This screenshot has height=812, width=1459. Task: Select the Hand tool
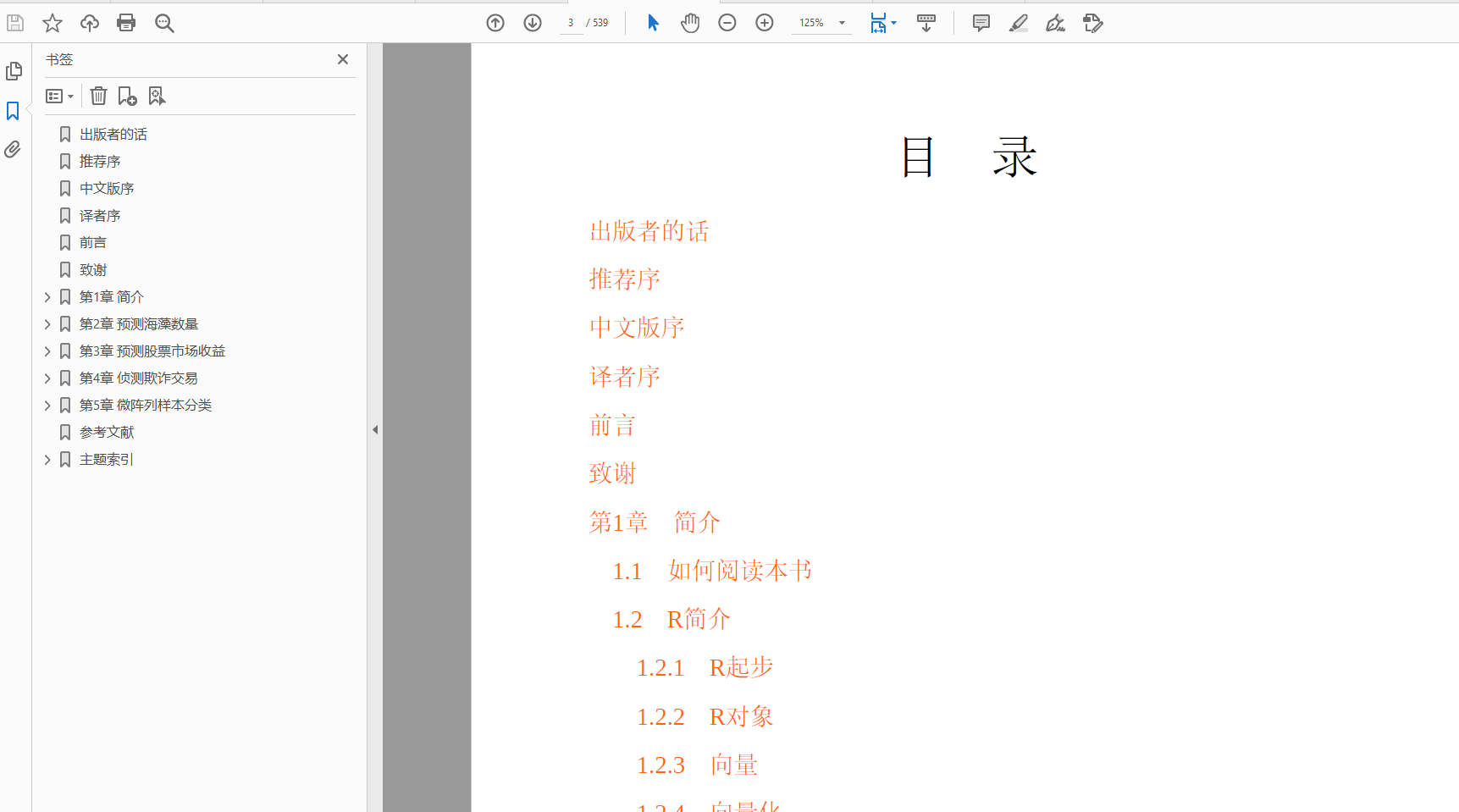coord(690,23)
